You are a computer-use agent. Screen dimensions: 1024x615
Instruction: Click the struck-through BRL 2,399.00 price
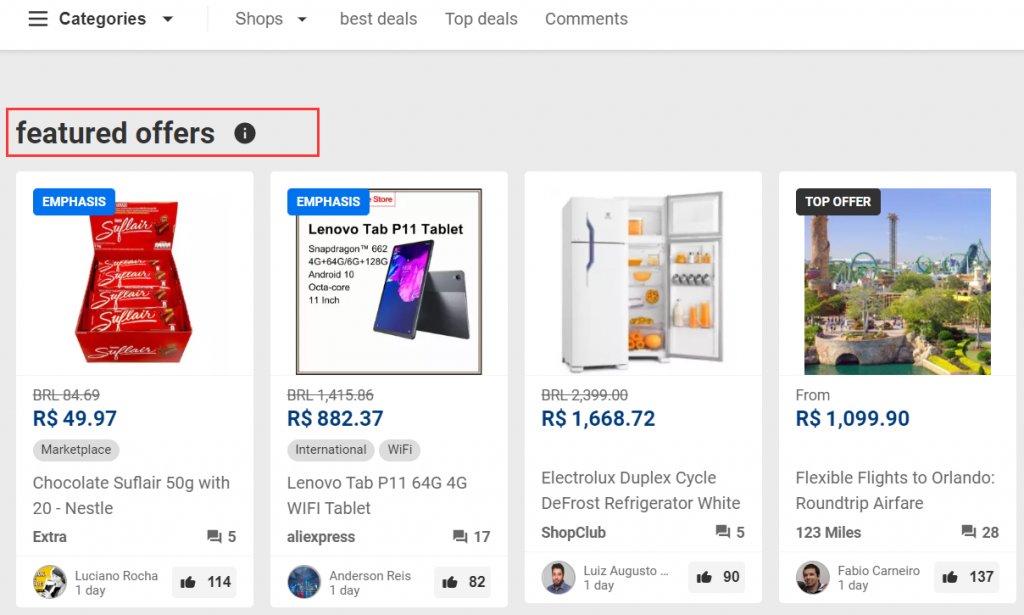[584, 395]
